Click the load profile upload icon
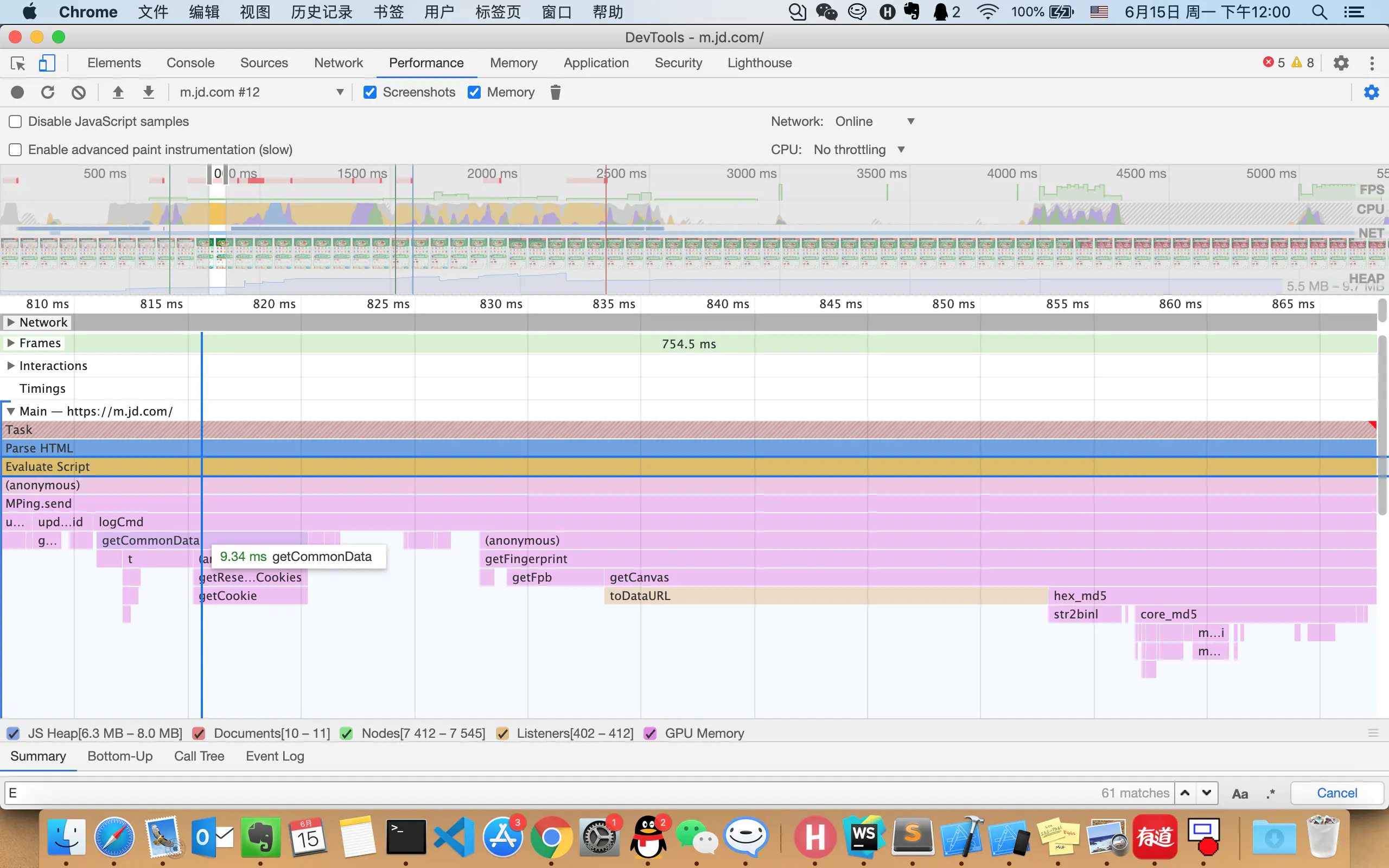1389x868 pixels. click(118, 92)
